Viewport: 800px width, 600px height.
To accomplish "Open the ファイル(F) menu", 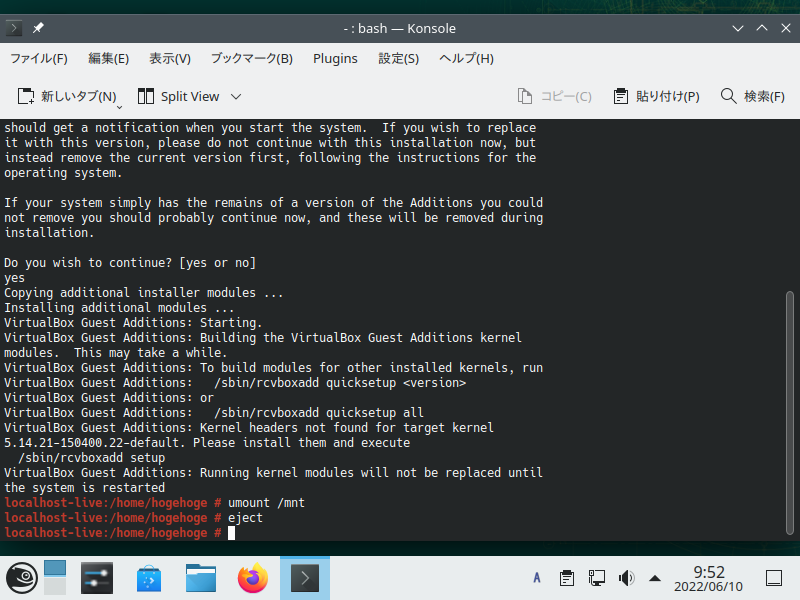I will tap(39, 59).
